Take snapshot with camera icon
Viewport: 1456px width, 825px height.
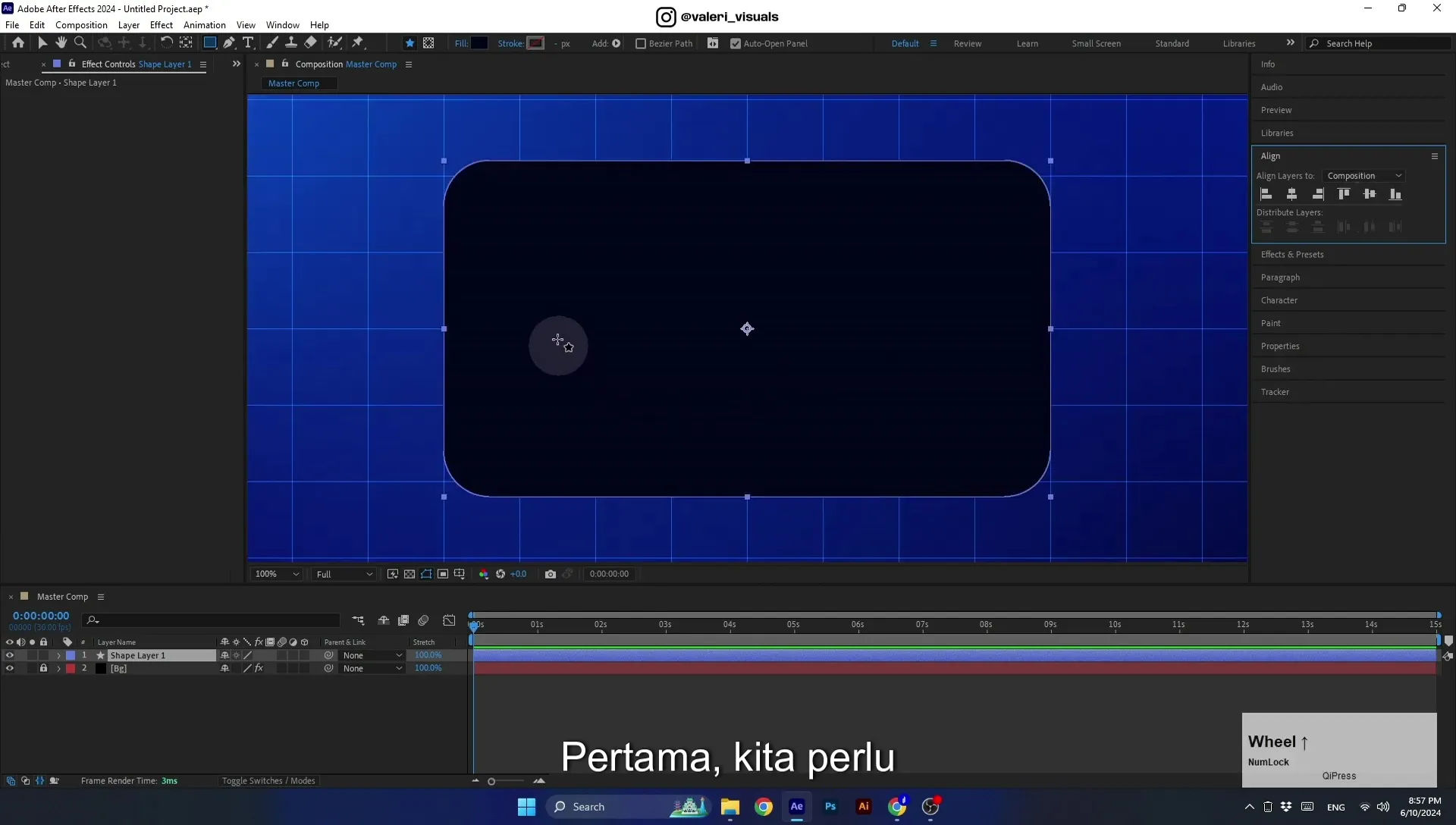551,574
